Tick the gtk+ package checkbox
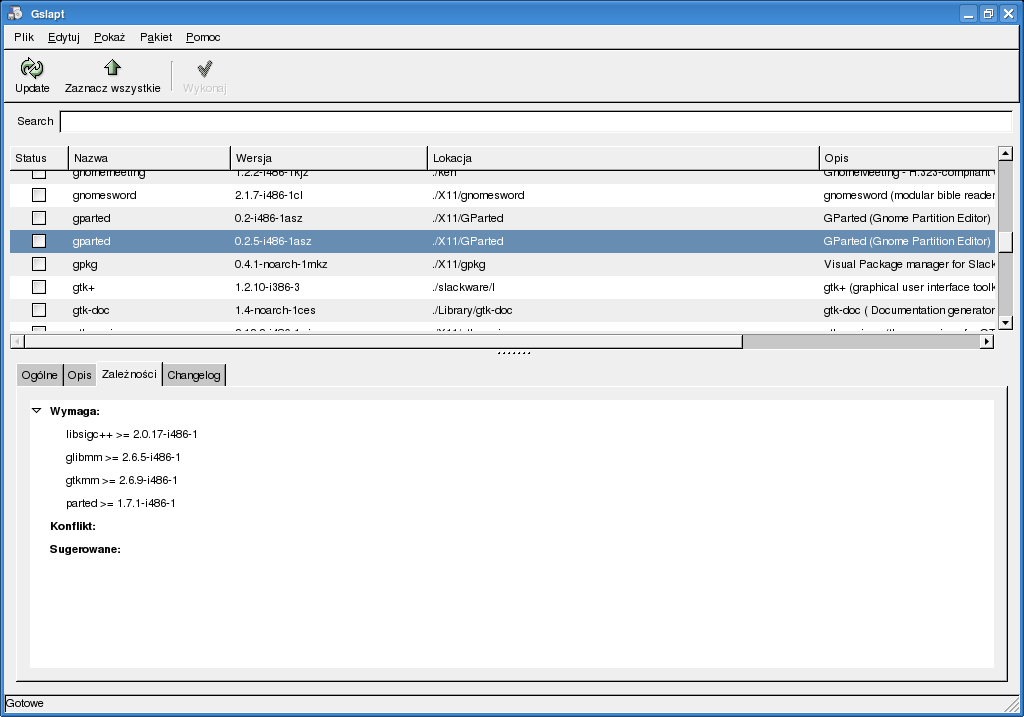 [39, 287]
